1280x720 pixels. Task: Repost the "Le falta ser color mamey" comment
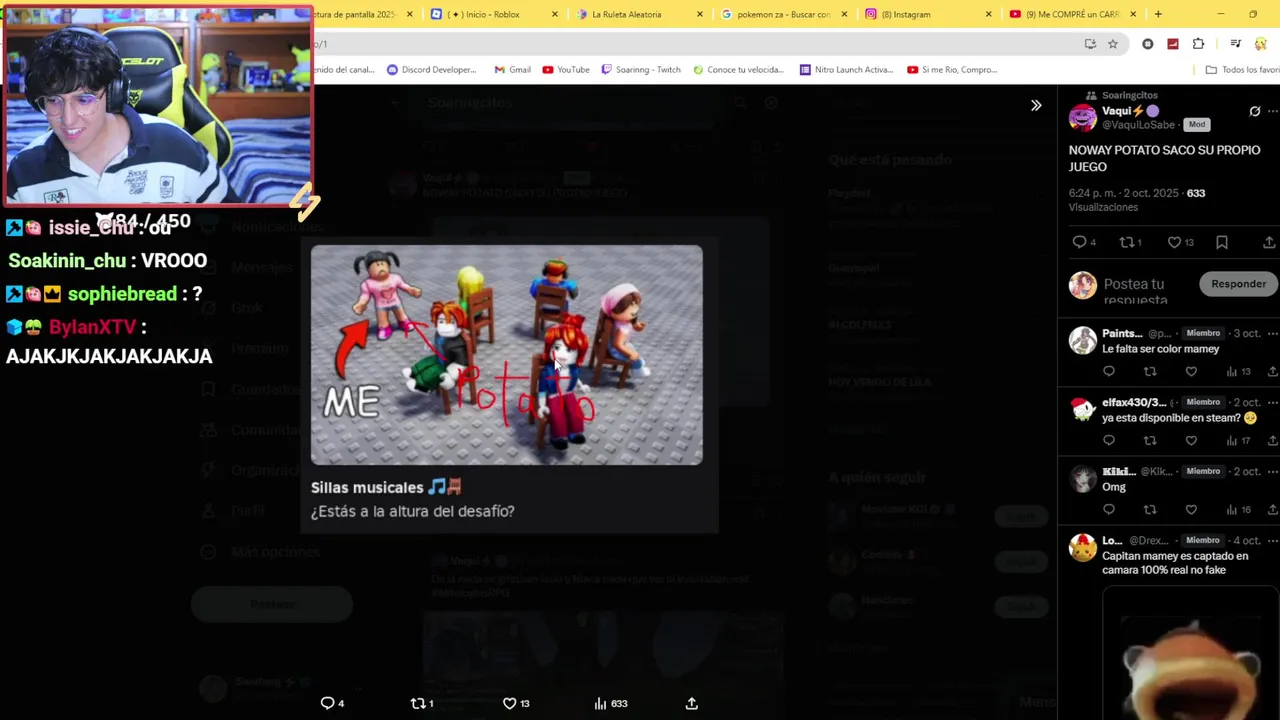click(1150, 371)
